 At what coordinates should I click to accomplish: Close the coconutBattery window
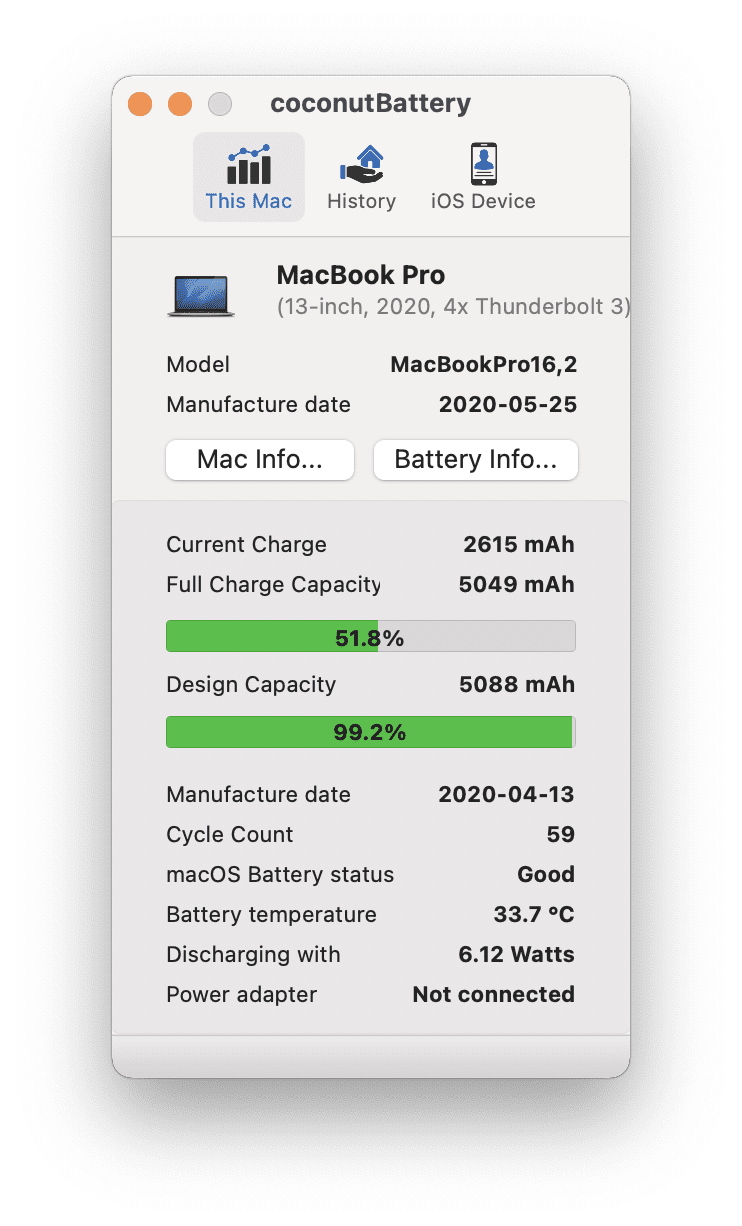click(x=140, y=104)
